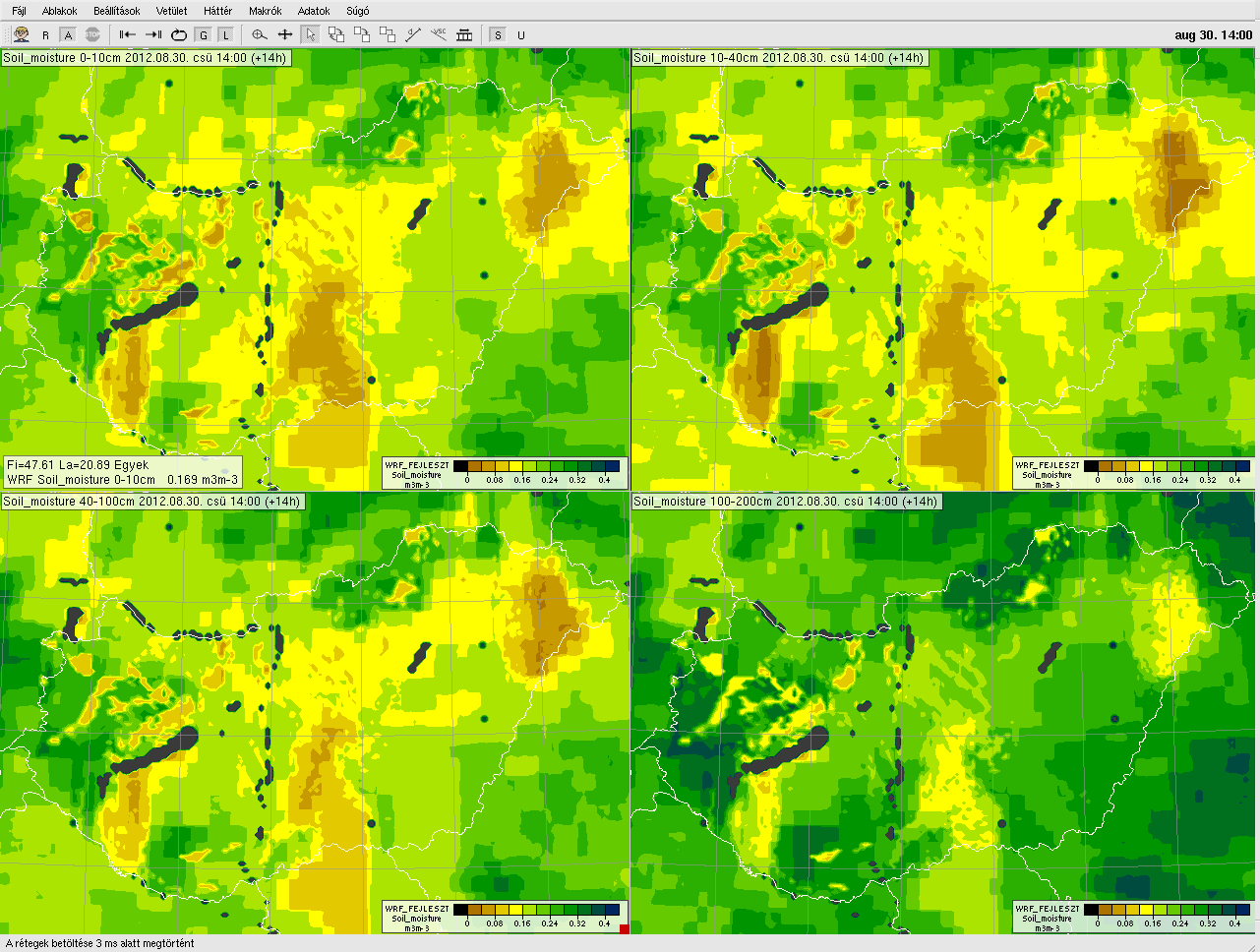Click the date time display aug 30. 14:00

coord(1213,35)
